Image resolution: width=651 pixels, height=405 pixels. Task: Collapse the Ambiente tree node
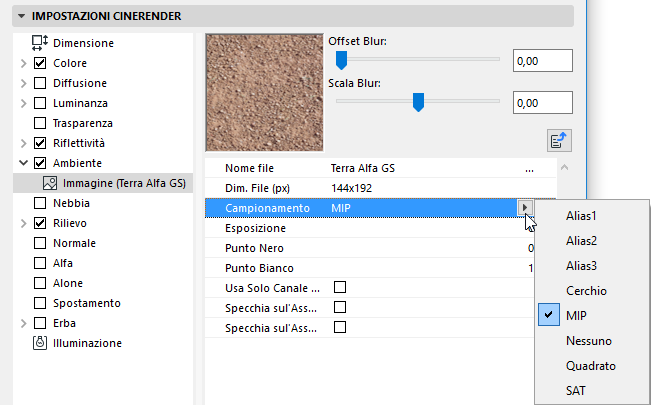[x=23, y=163]
